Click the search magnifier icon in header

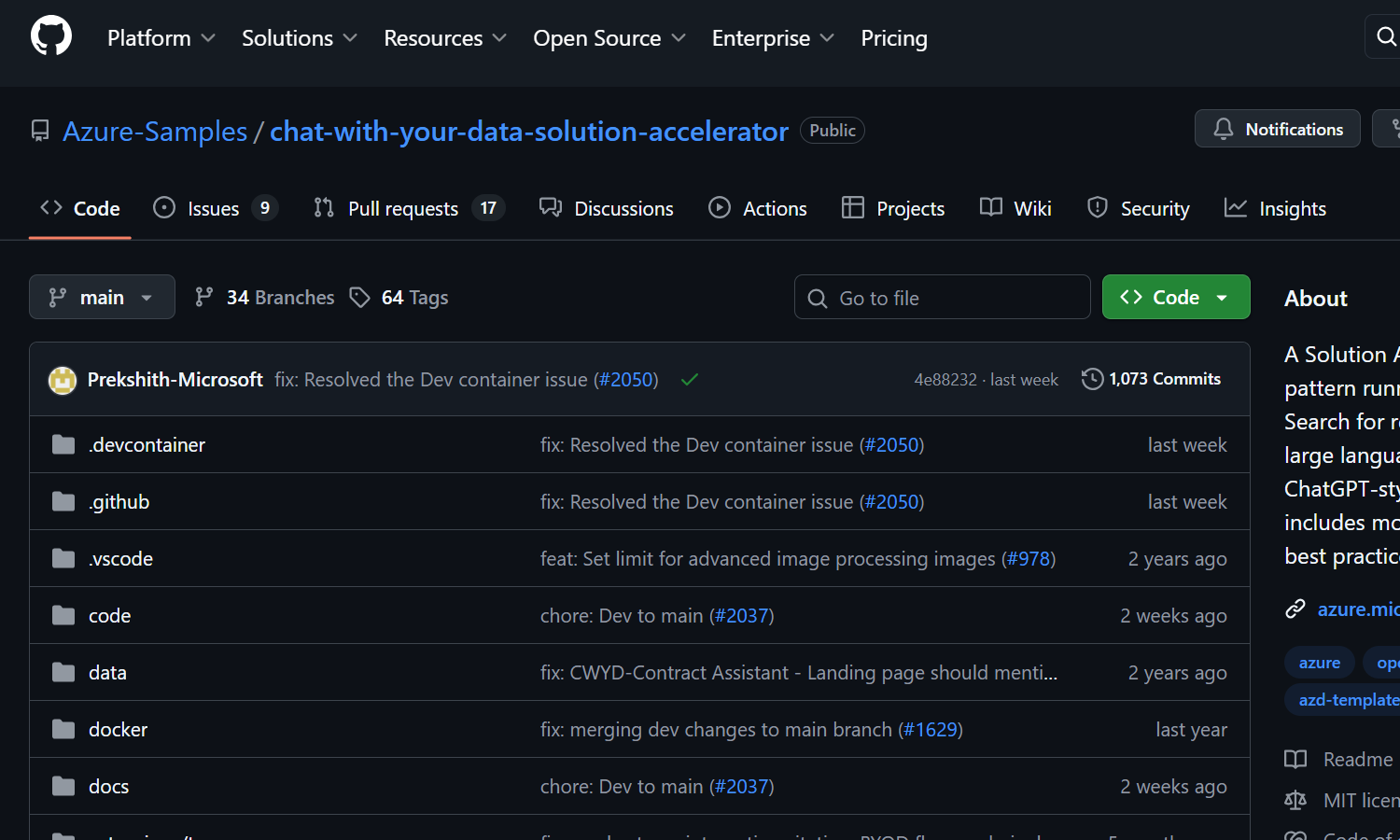(x=1386, y=36)
